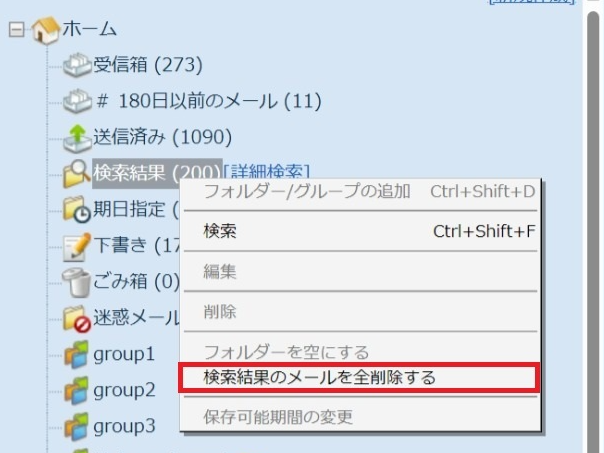Click the spam (迷惑メール) folder icon
604x453 pixels.
tap(76, 318)
